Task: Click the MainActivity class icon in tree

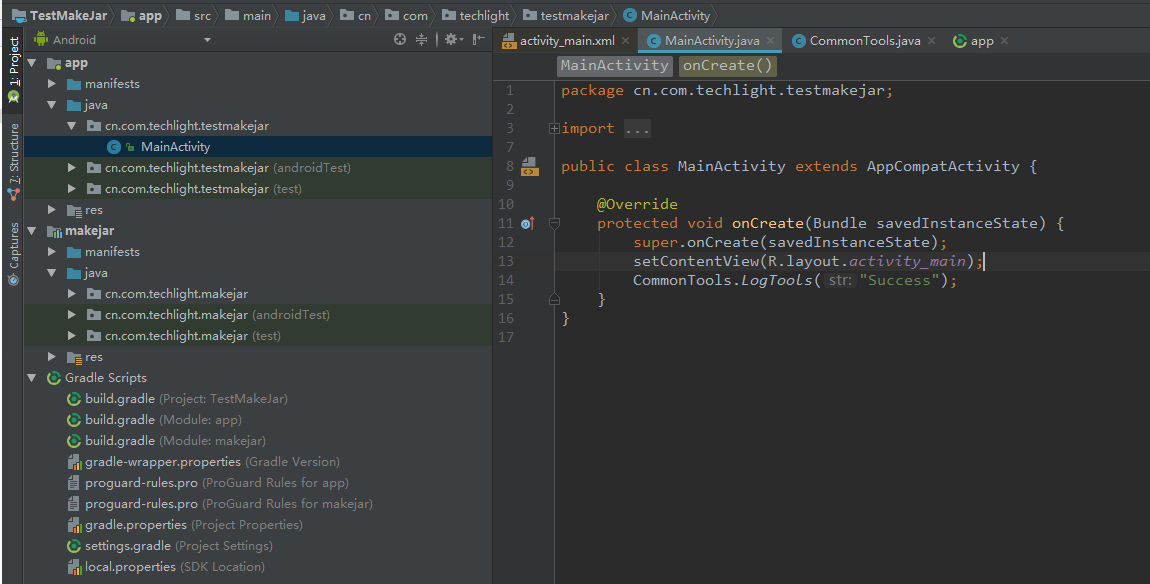Action: click(x=114, y=147)
